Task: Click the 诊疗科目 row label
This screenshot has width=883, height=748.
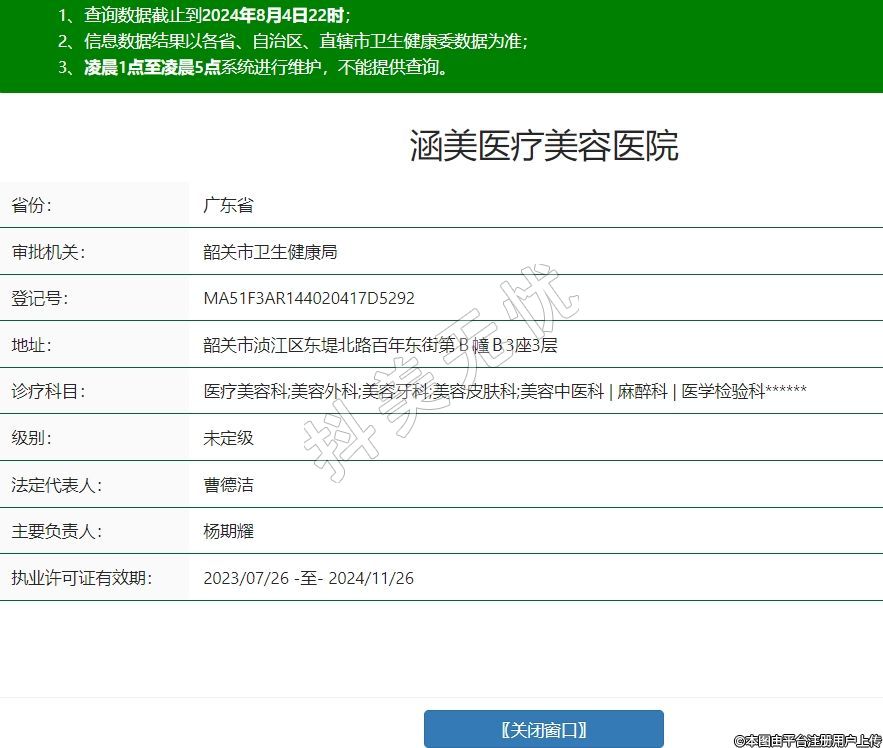Action: click(x=48, y=391)
